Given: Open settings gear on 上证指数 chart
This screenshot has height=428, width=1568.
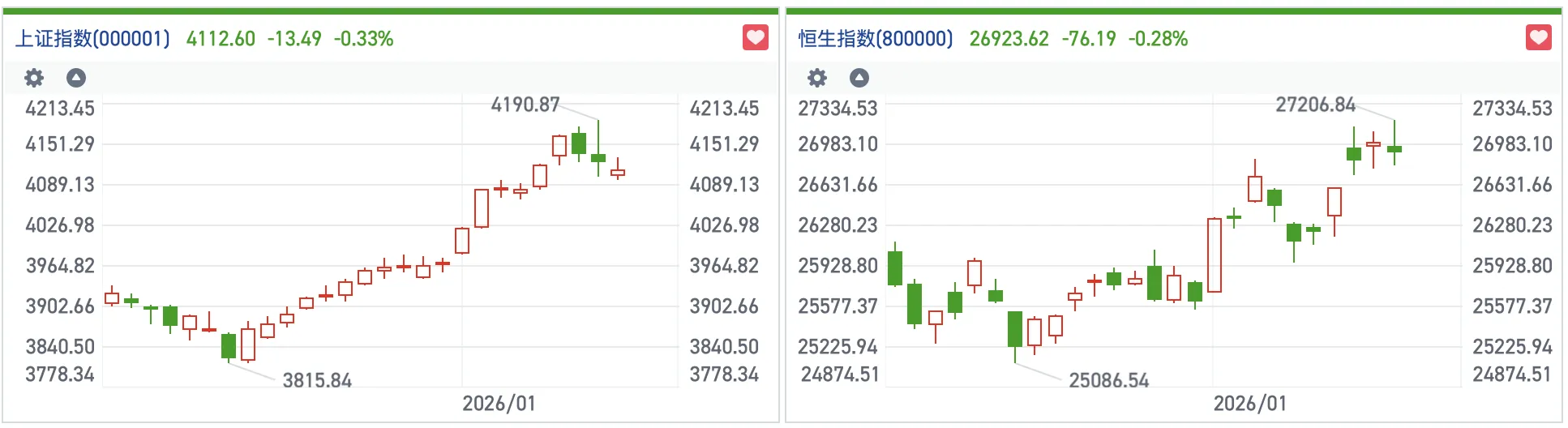Looking at the screenshot, I should (x=34, y=78).
